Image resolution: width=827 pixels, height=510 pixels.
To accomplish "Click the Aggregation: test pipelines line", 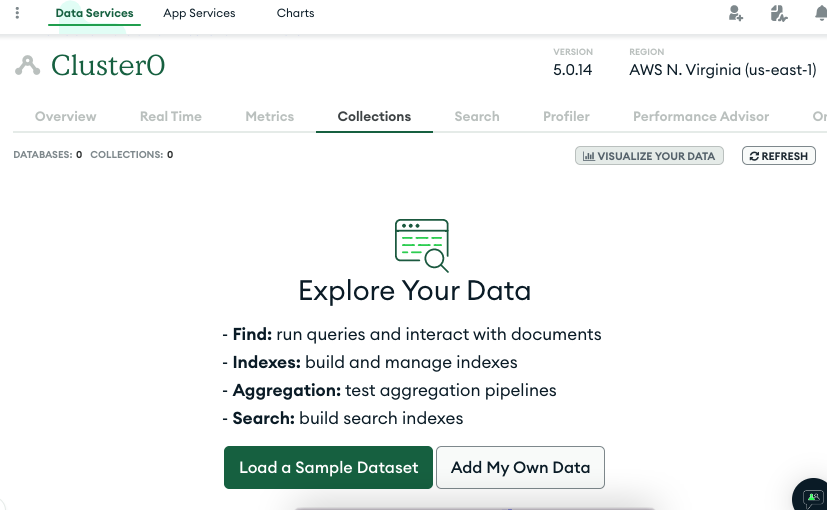I will click(389, 390).
